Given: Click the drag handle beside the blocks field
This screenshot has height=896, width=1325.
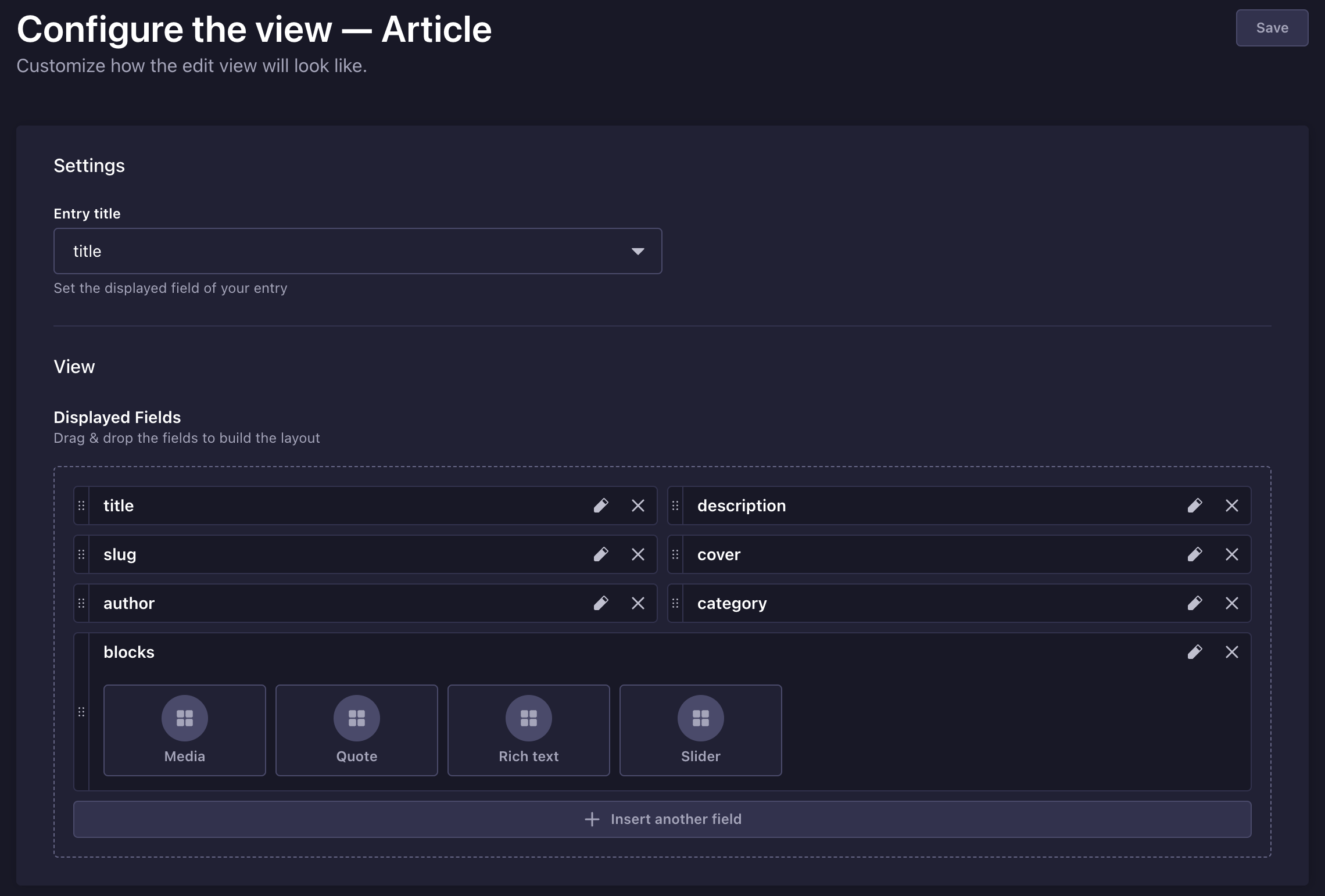Looking at the screenshot, I should [81, 712].
